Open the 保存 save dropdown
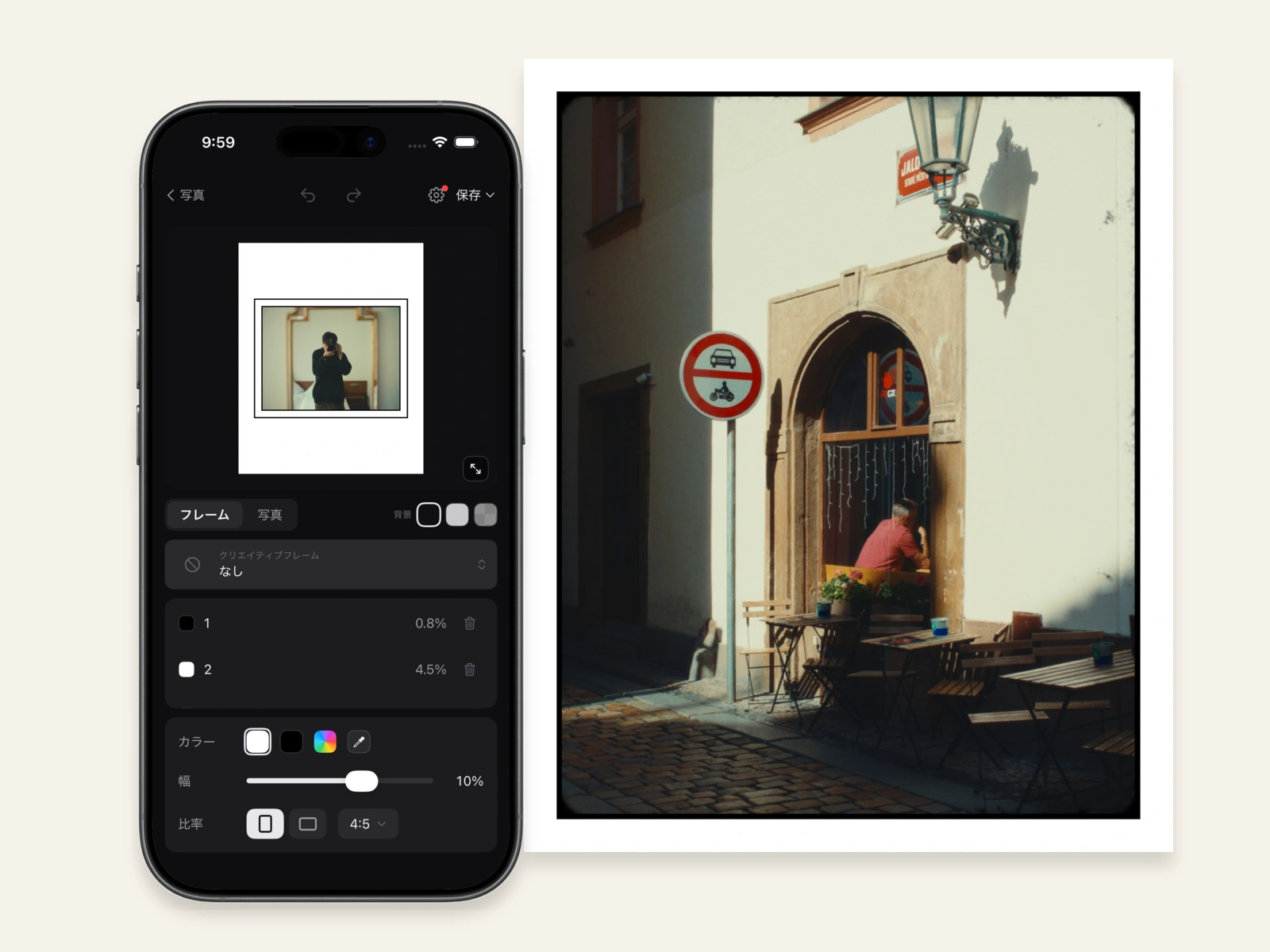 [475, 195]
